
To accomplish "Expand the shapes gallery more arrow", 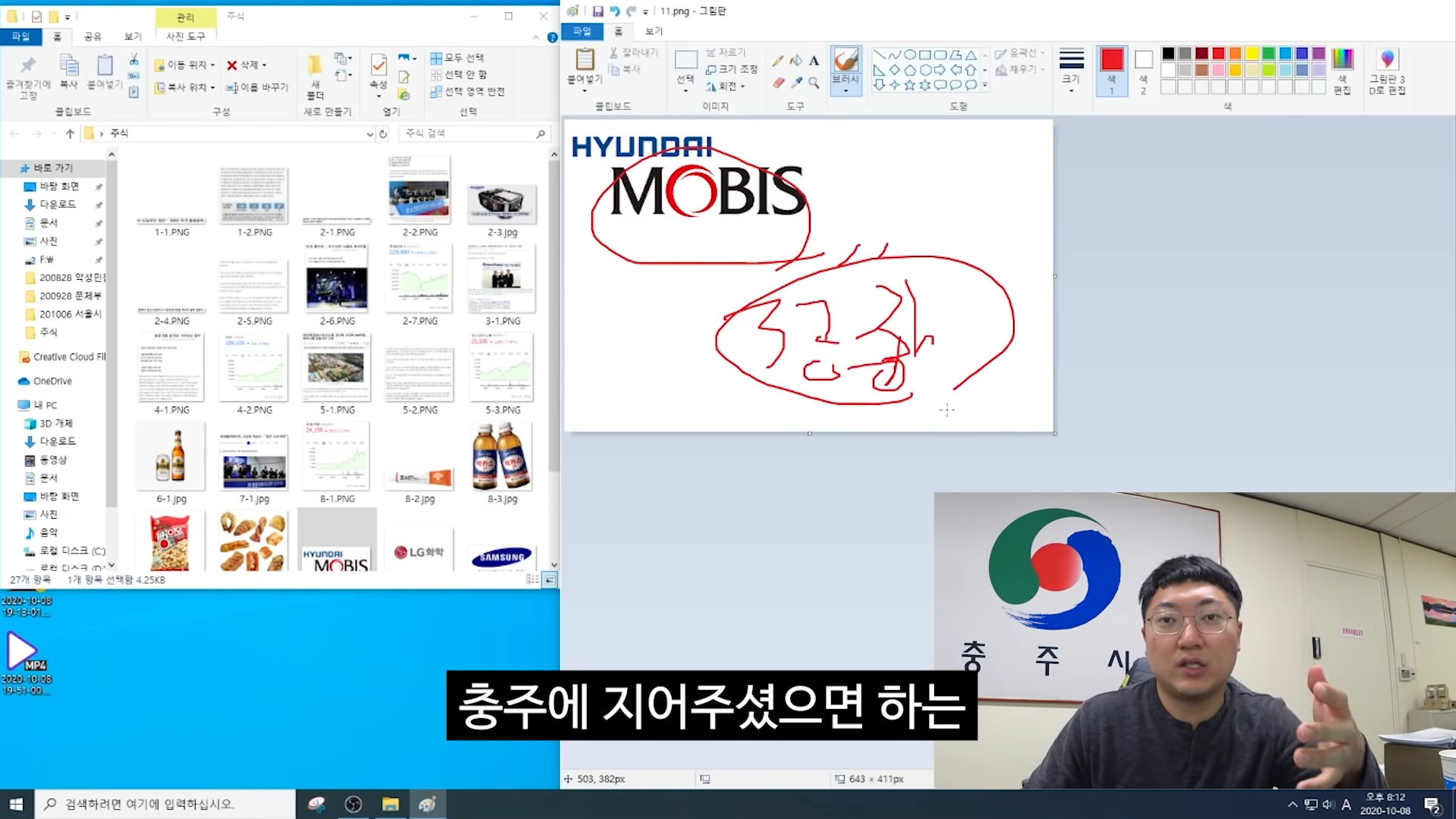I will pyautogui.click(x=985, y=85).
